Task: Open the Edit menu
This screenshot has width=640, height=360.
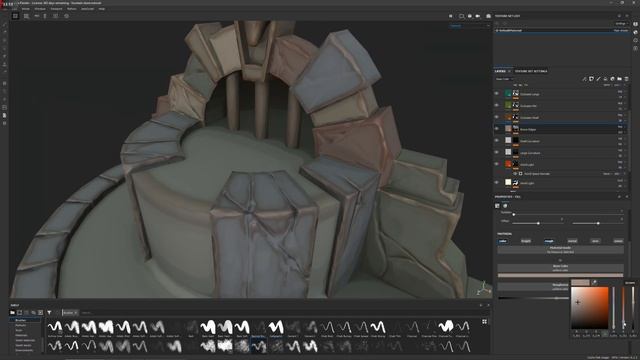Action: [x=15, y=9]
